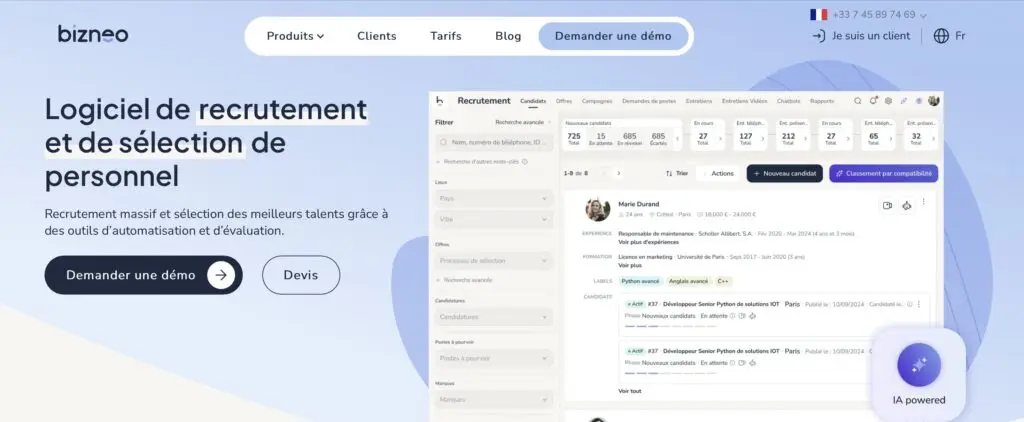Open notifications bell in the Recrutement header
Viewport: 1024px width, 422px height.
(873, 101)
